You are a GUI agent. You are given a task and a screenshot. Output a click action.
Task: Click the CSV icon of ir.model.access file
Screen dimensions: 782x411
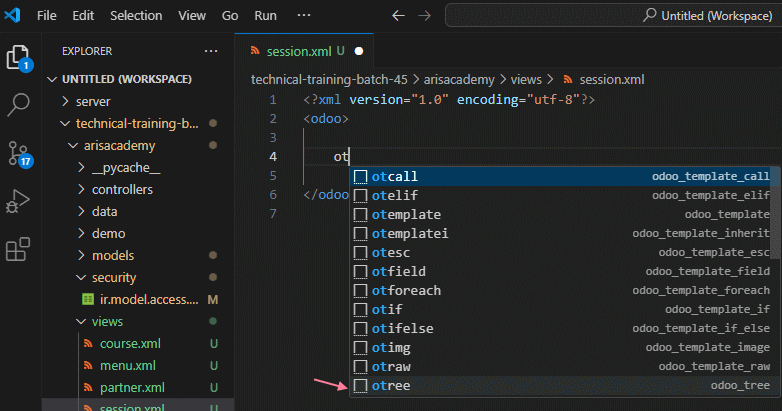click(x=88, y=299)
